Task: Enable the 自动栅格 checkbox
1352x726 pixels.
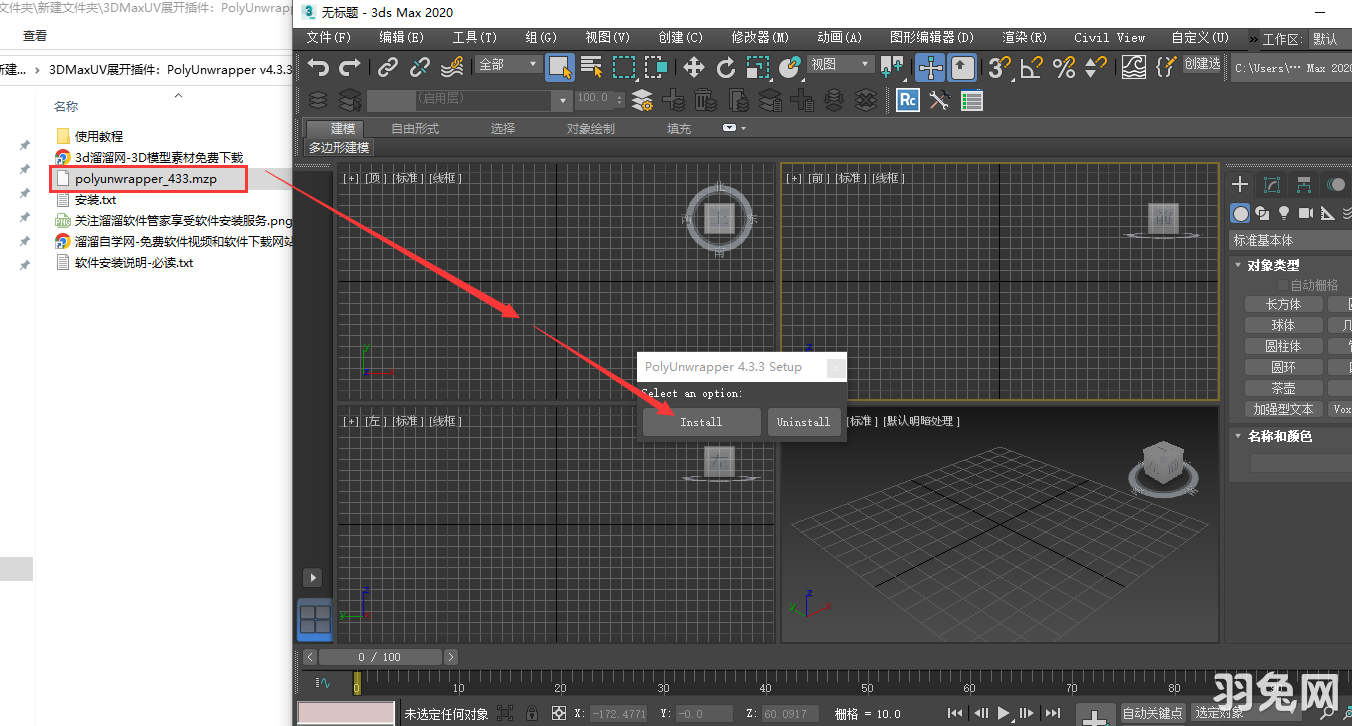Action: (x=1282, y=283)
